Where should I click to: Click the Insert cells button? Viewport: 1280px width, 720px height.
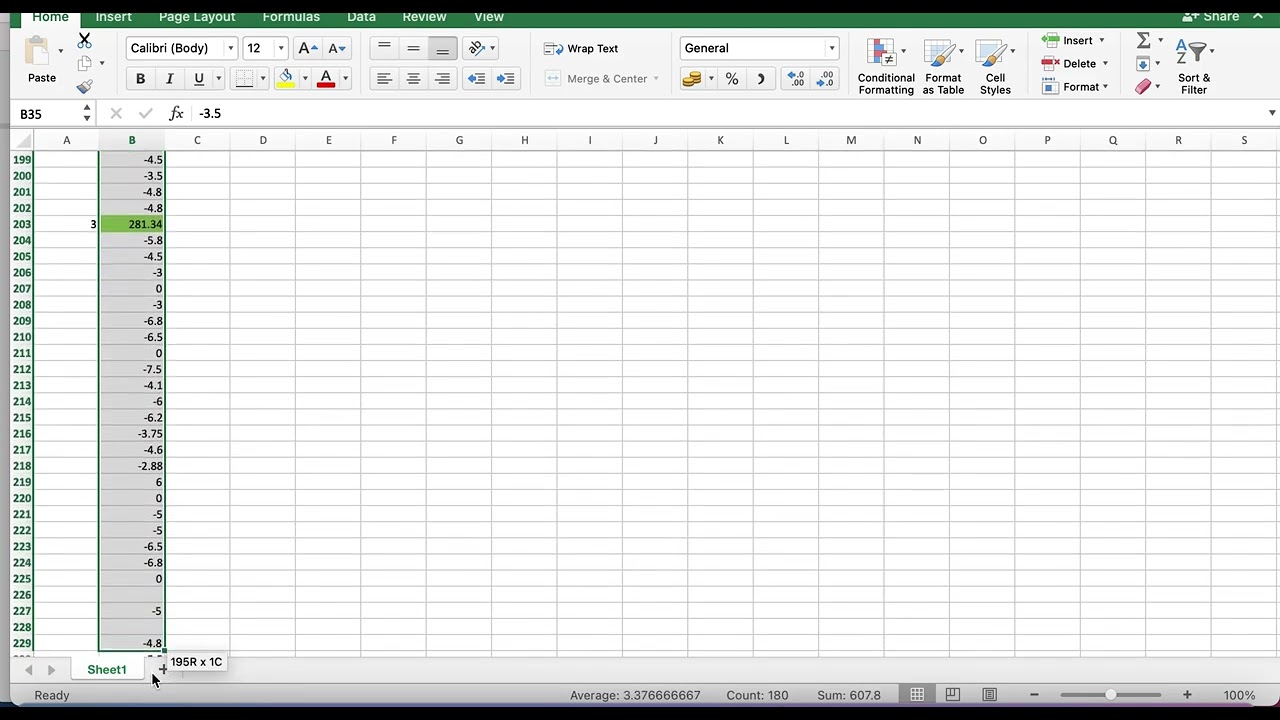pos(1073,40)
